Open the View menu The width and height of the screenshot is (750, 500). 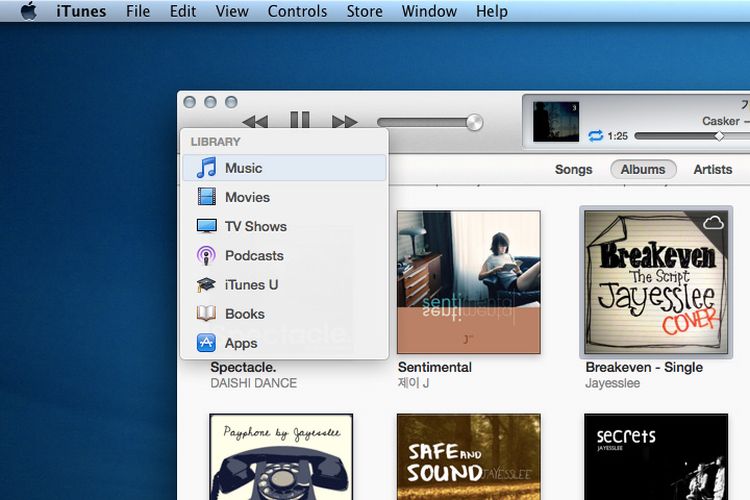pos(232,11)
